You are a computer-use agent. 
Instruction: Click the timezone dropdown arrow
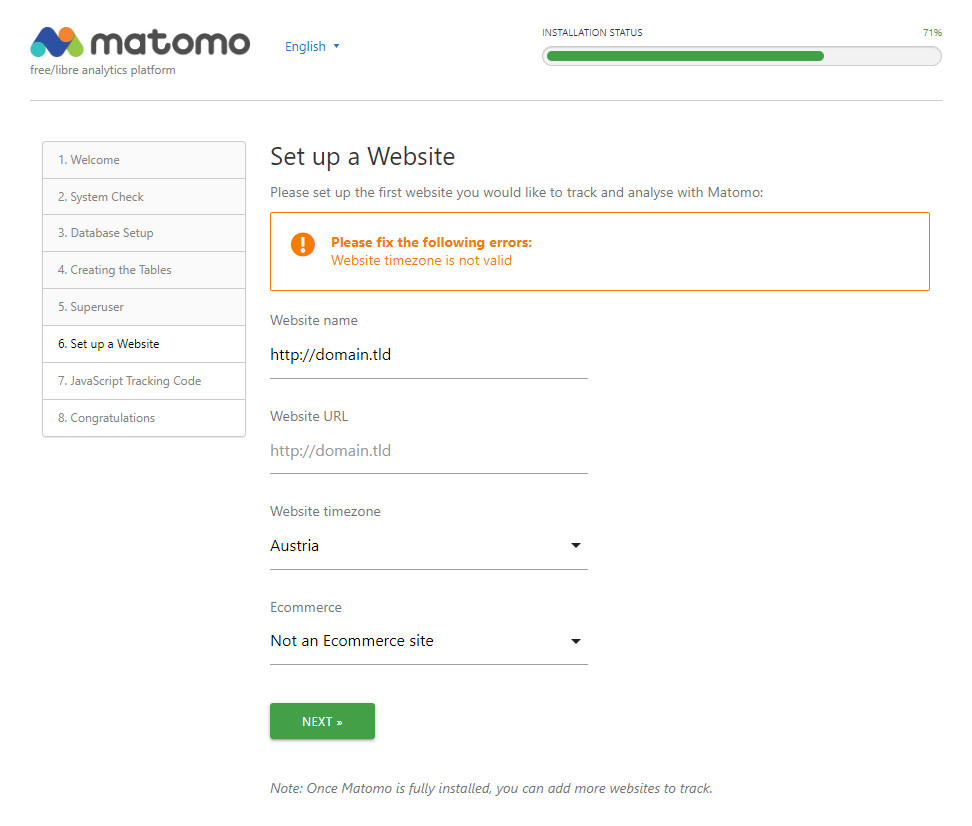click(575, 546)
